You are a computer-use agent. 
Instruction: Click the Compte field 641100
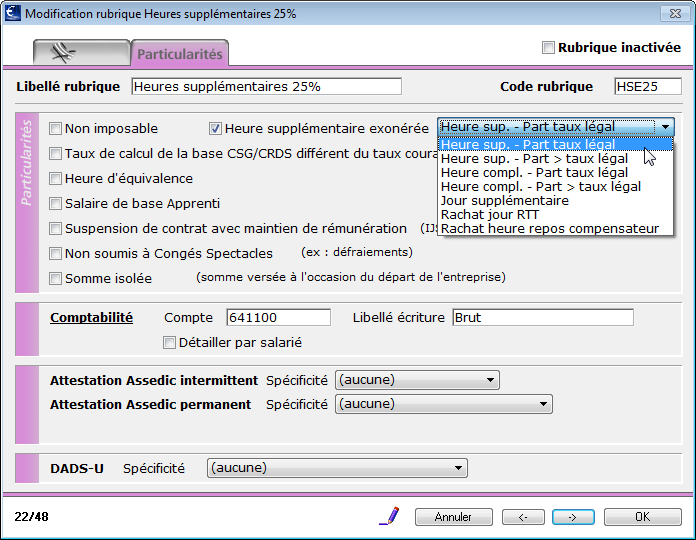tap(278, 317)
